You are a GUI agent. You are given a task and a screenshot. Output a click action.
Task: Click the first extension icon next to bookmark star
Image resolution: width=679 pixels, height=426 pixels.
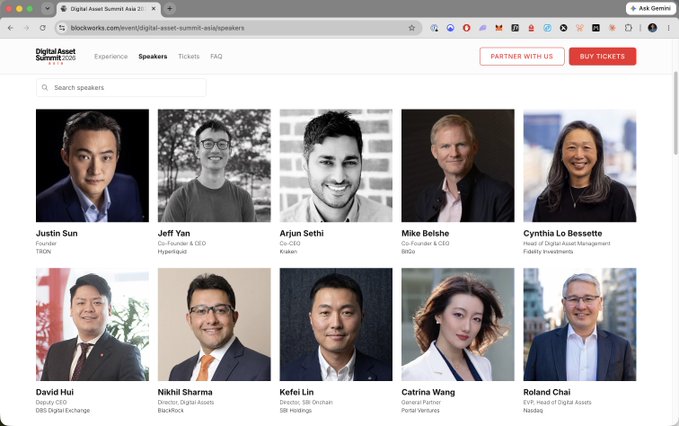coord(434,28)
